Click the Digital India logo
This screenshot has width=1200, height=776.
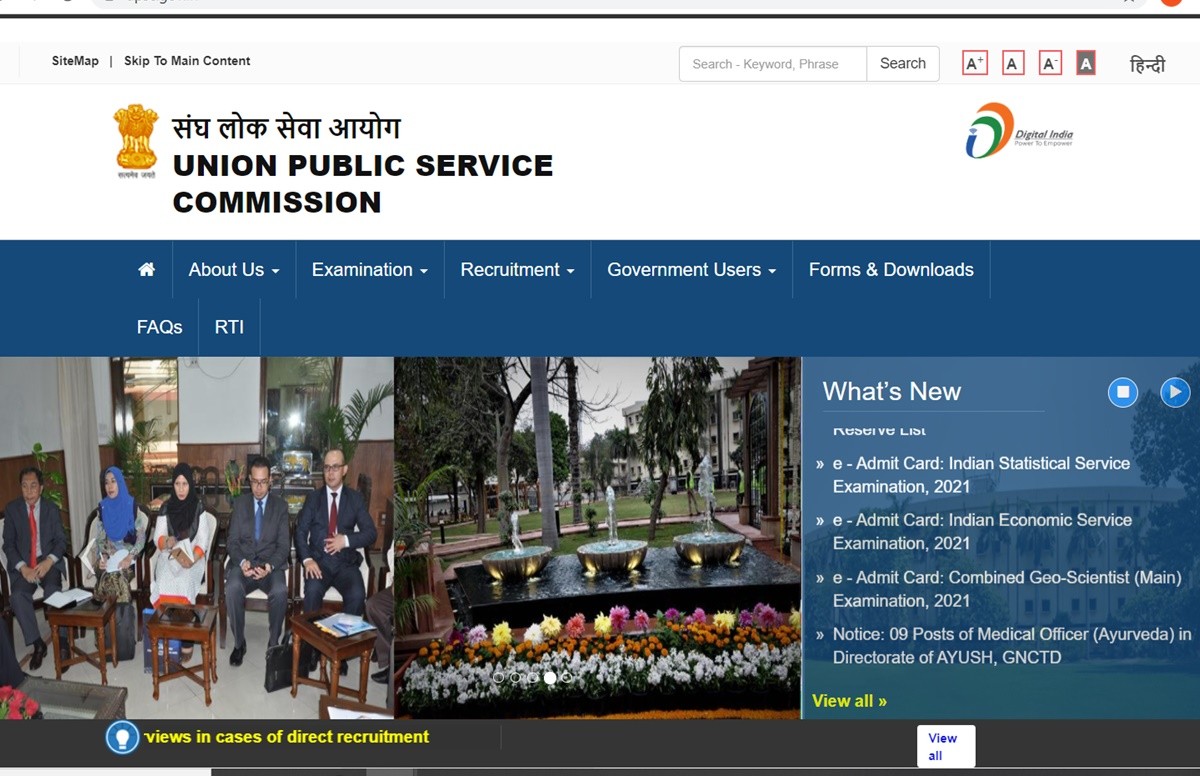pyautogui.click(x=1019, y=132)
